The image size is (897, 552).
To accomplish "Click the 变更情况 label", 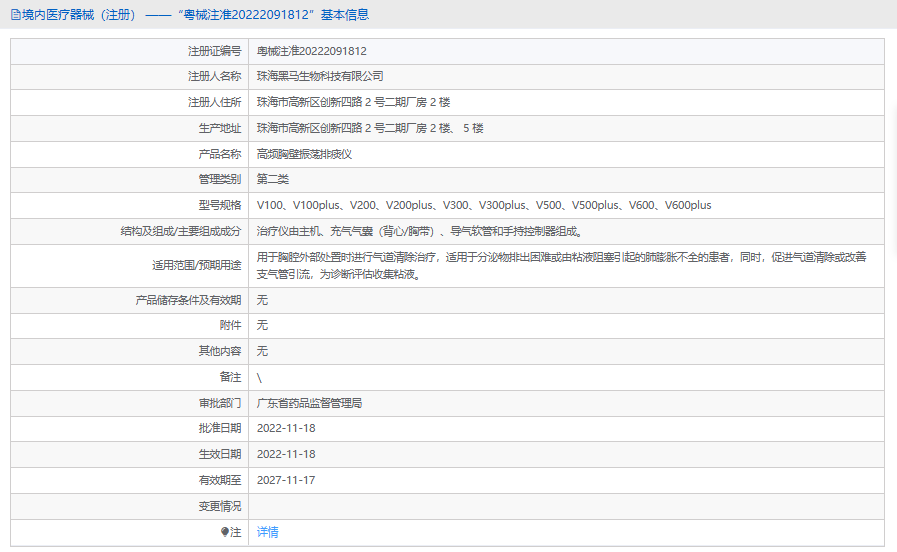I will click(x=220, y=506).
